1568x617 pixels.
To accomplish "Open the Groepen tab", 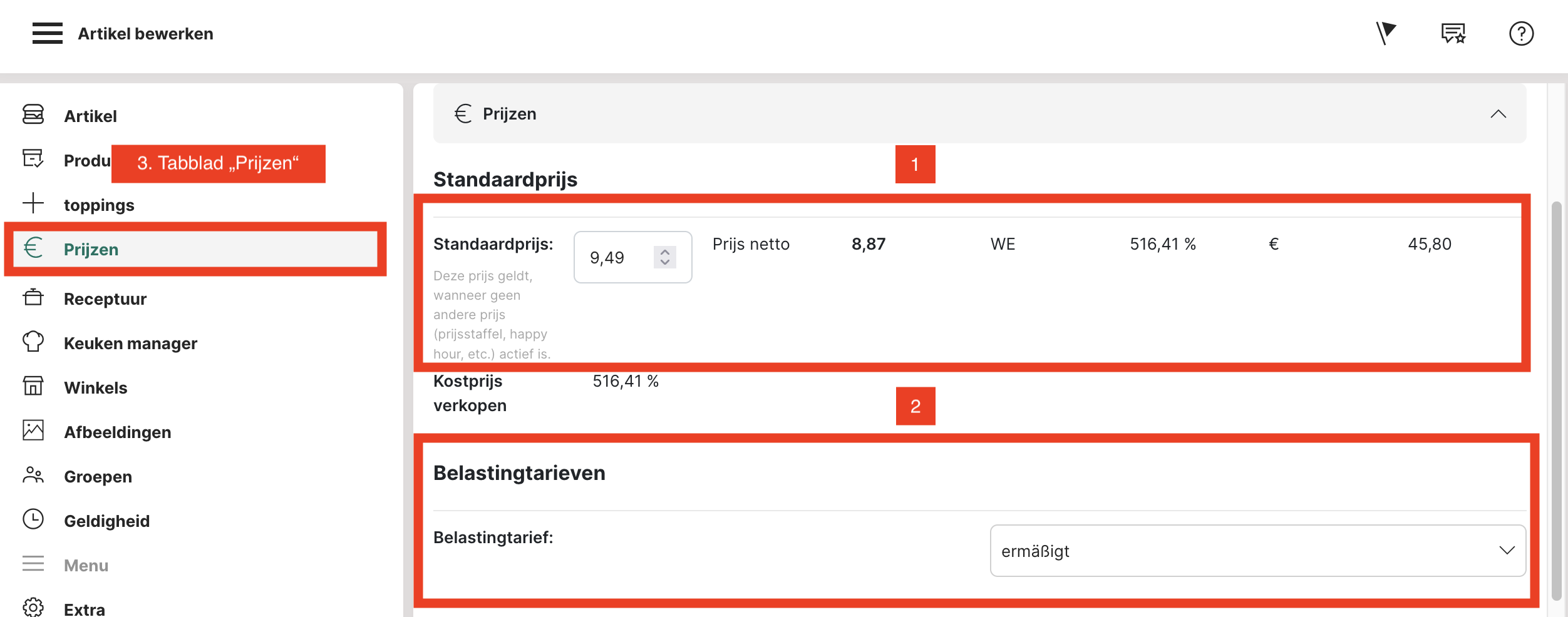I will point(98,477).
